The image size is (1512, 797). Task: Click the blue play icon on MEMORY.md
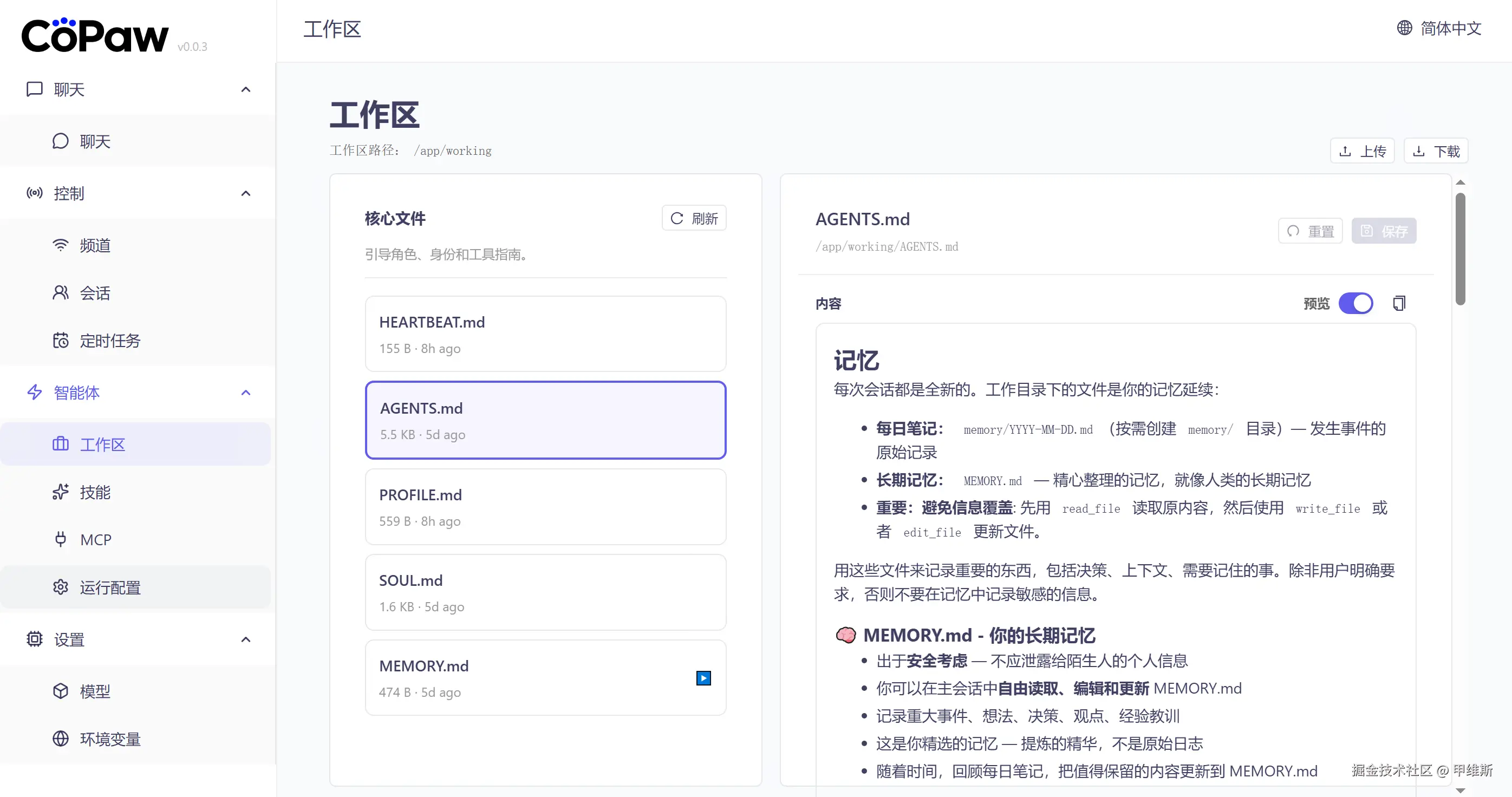[x=703, y=678]
